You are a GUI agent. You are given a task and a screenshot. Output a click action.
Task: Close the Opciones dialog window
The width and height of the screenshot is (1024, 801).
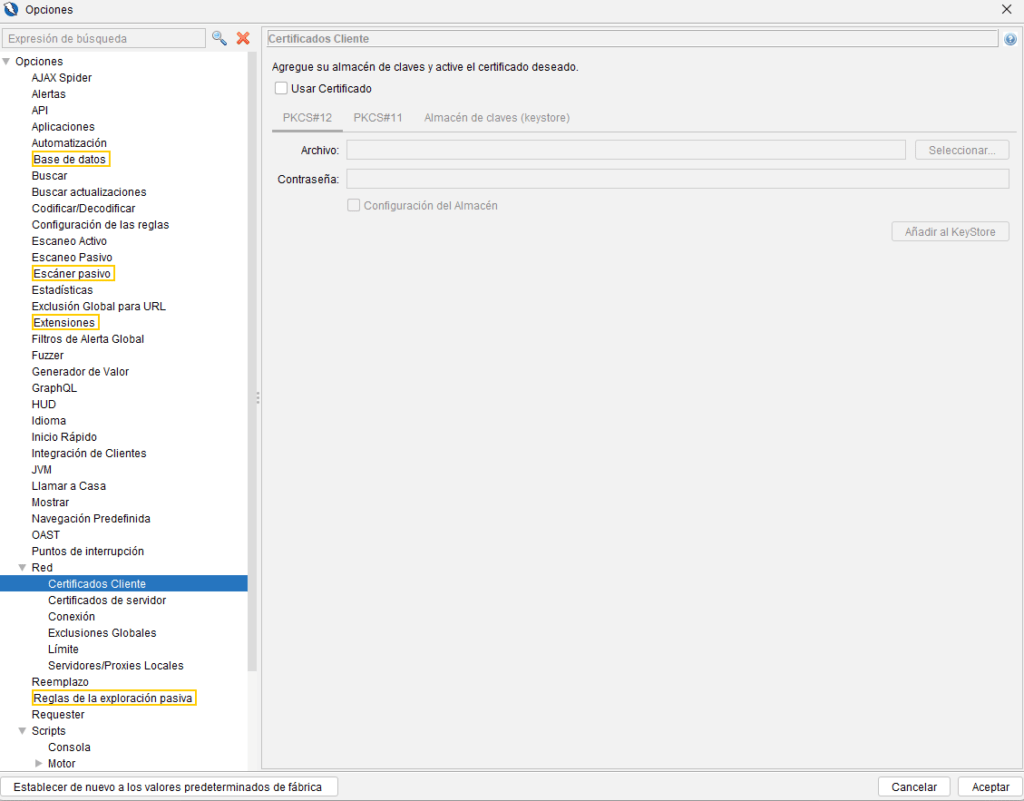pyautogui.click(x=1006, y=9)
